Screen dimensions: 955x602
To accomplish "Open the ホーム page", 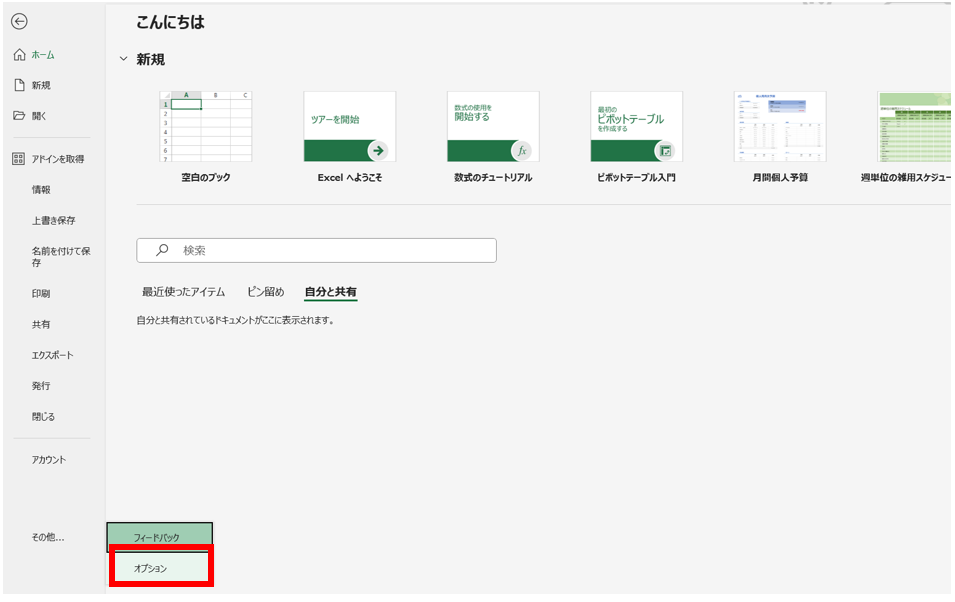I will click(x=43, y=55).
